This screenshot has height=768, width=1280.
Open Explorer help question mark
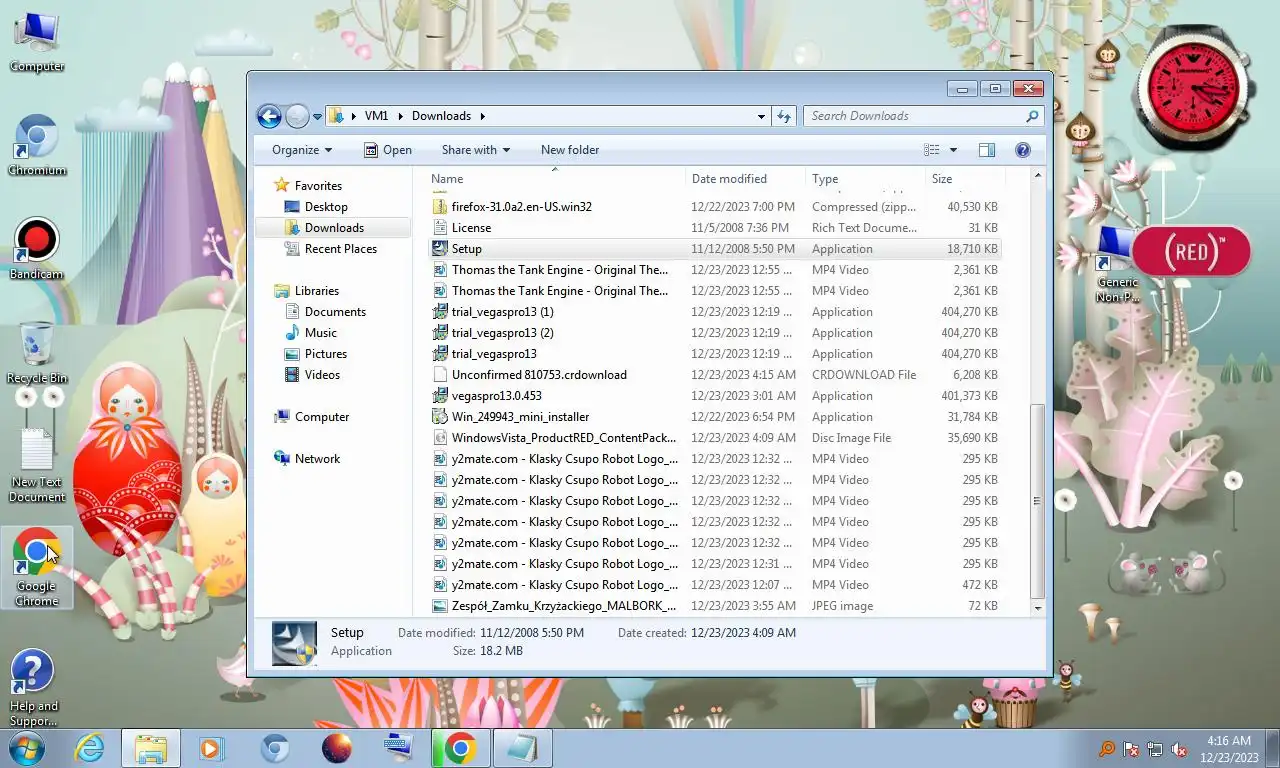(x=1022, y=150)
